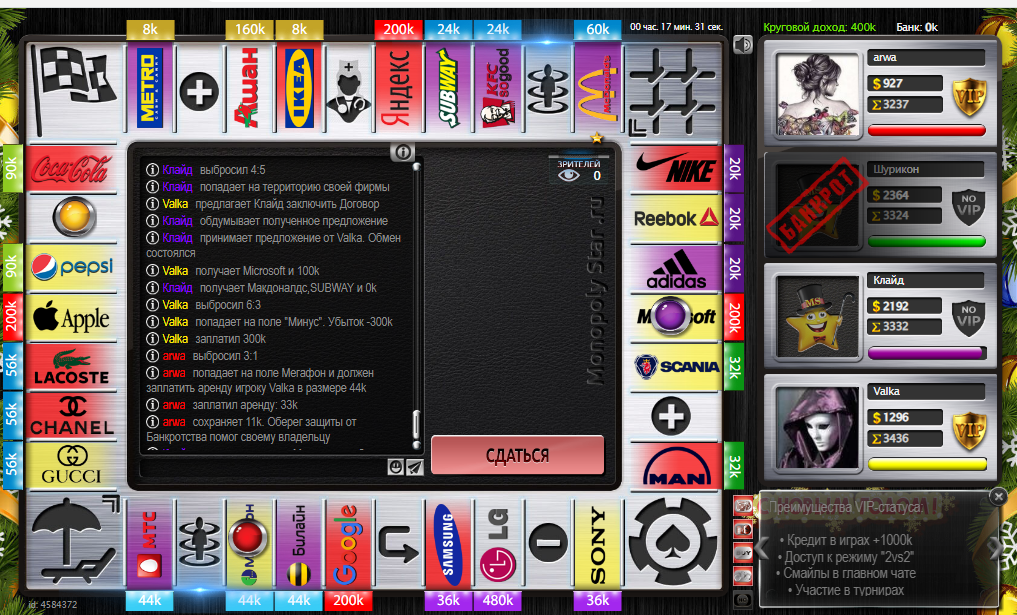Click the orange token on left column
Viewport: 1017px width, 615px height.
click(x=74, y=217)
